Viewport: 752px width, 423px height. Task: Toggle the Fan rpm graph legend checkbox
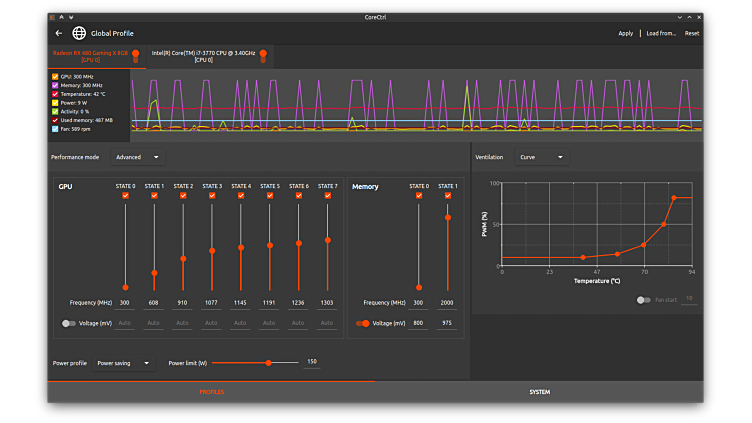pos(55,129)
